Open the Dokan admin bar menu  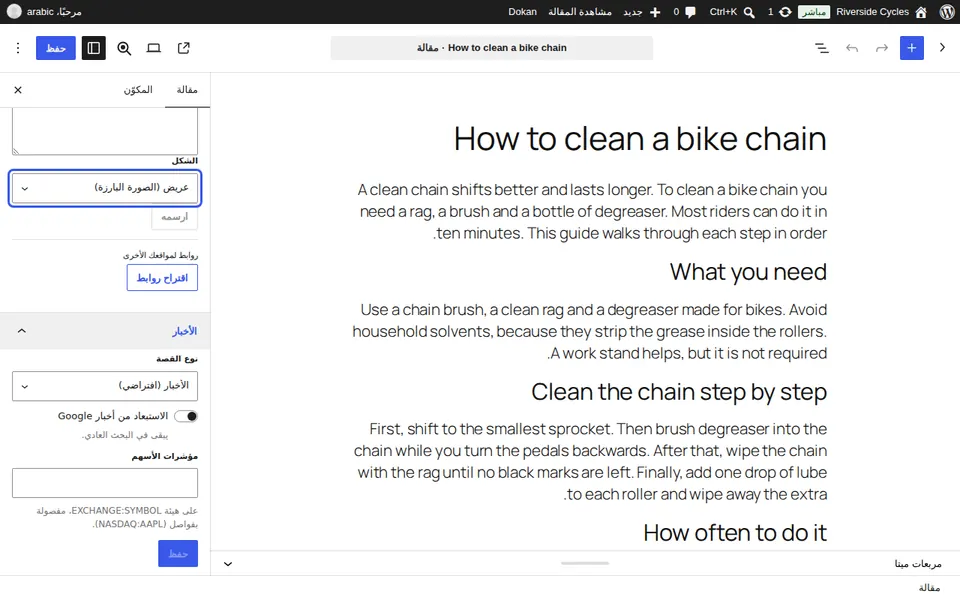(522, 12)
